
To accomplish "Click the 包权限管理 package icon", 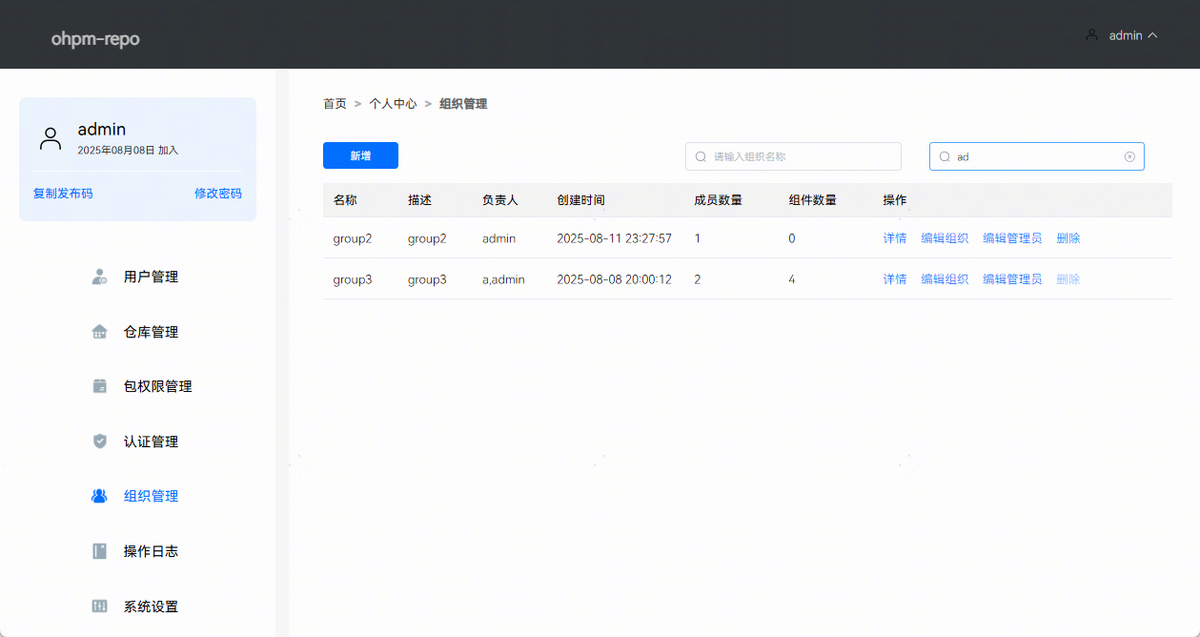I will point(99,386).
